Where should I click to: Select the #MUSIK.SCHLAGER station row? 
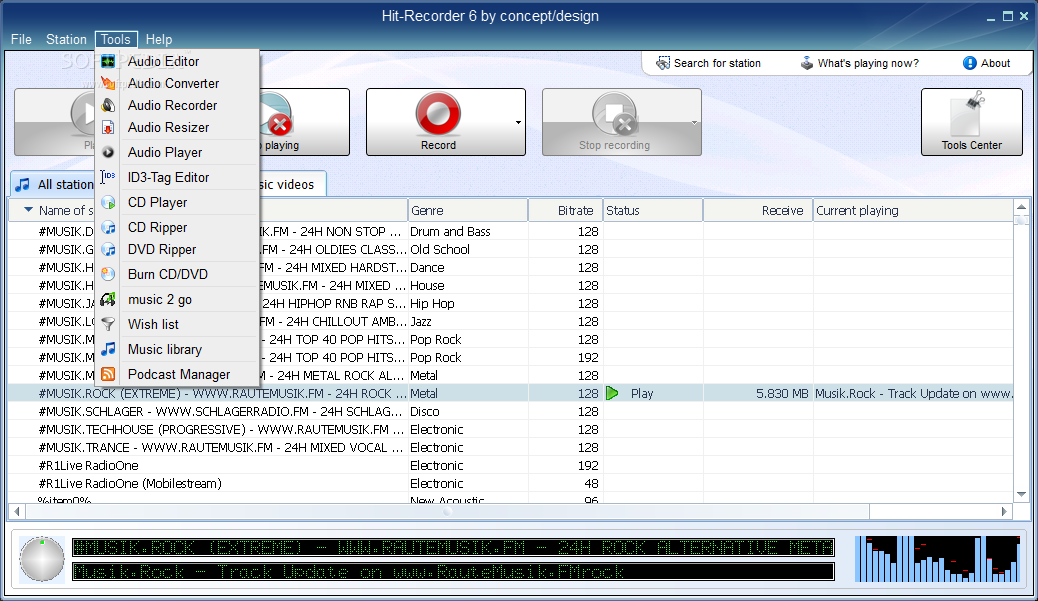[x=510, y=411]
